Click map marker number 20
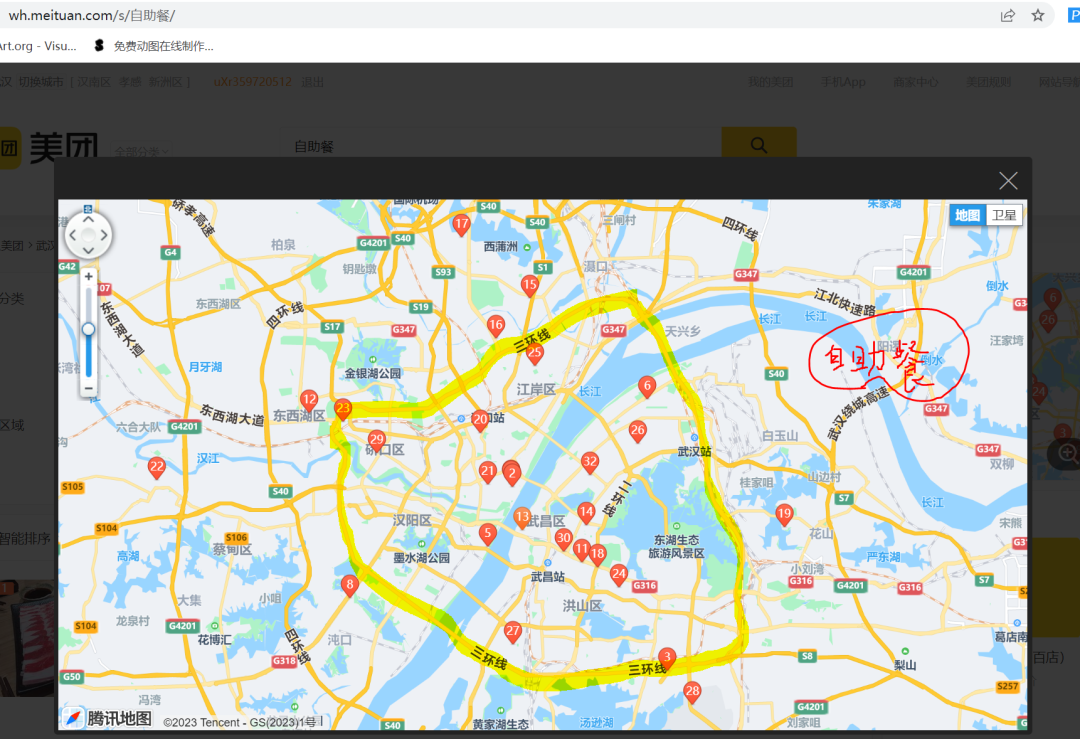Viewport: 1080px width, 739px height. point(480,420)
